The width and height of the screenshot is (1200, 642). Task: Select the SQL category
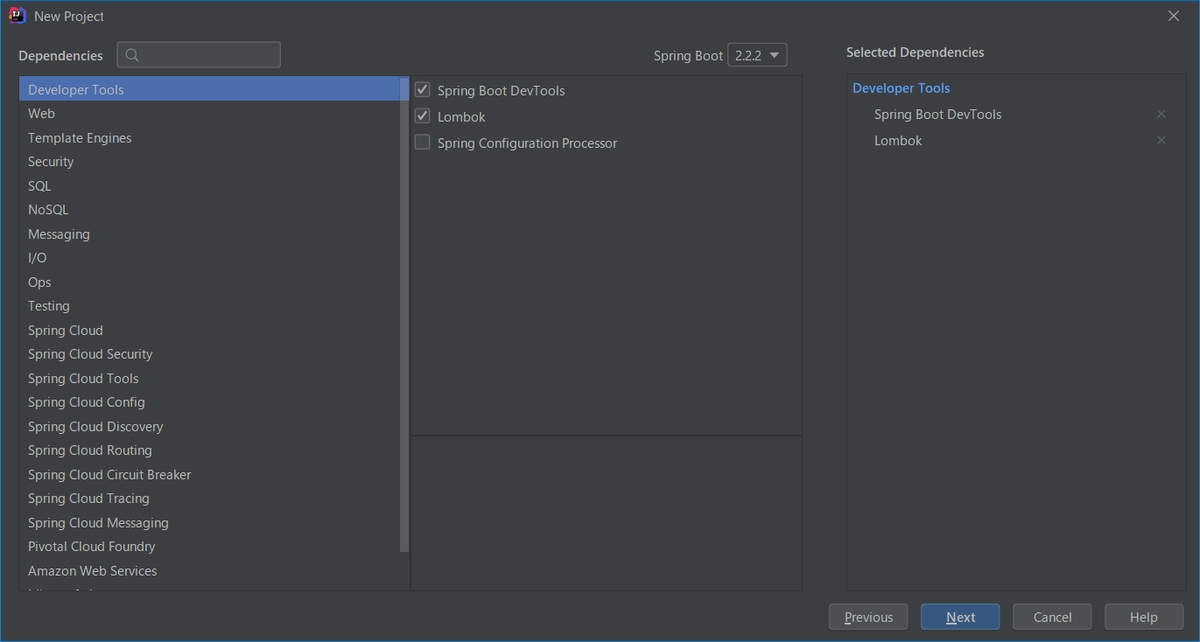click(209, 185)
